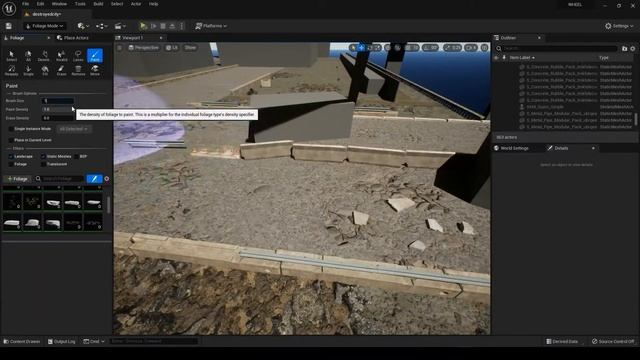Activate the foliage Erase tool
Screen dimensions: 640x360
click(x=61, y=71)
